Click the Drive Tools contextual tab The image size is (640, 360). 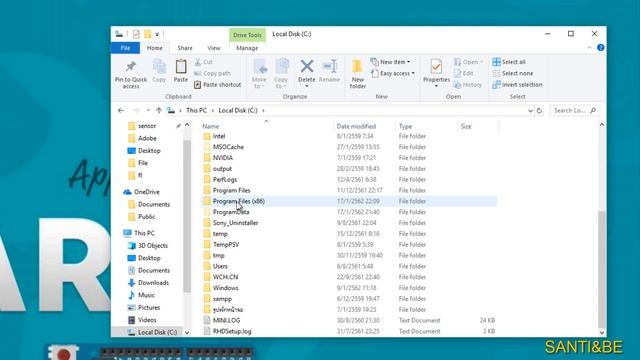pyautogui.click(x=247, y=35)
